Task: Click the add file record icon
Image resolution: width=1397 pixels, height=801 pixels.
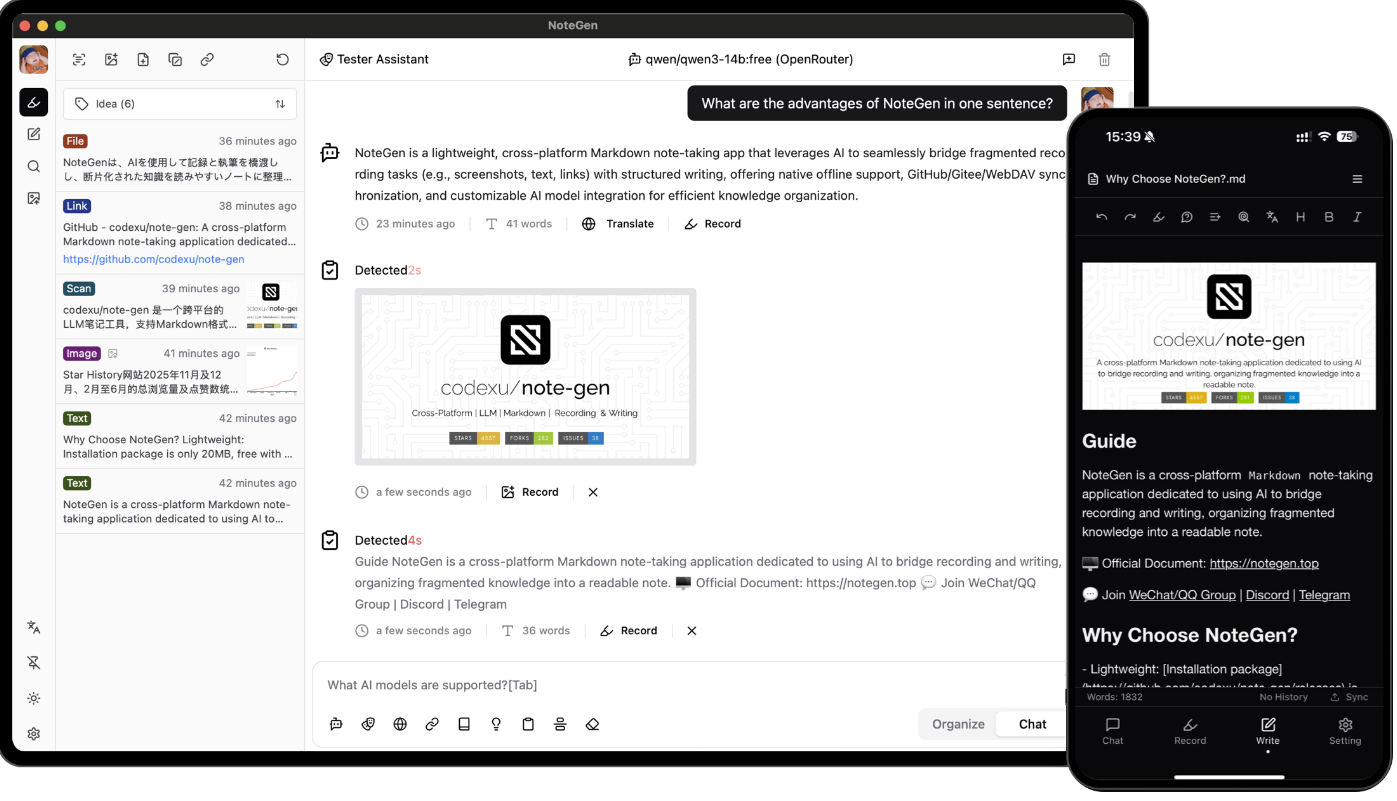Action: click(x=143, y=60)
